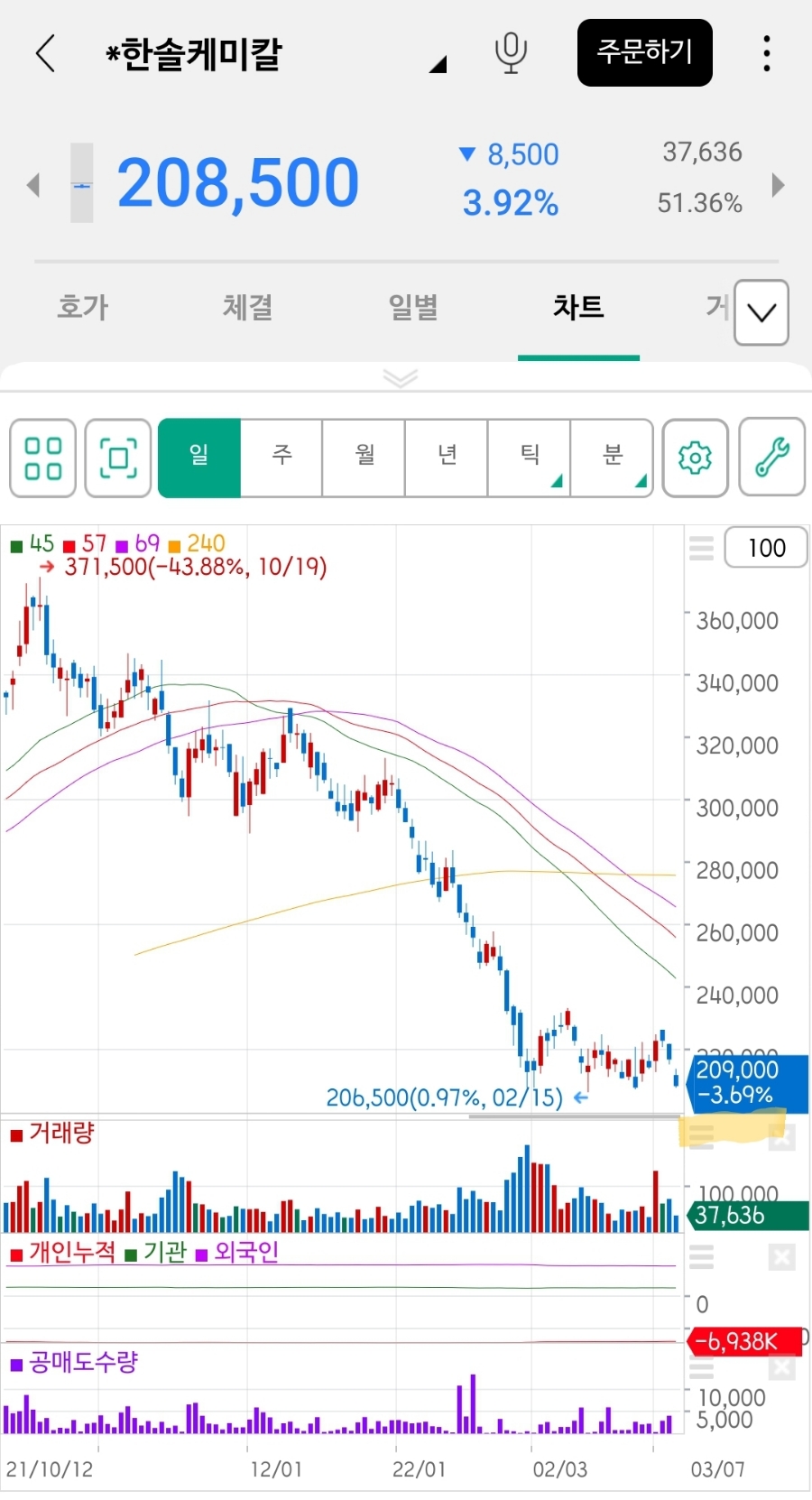Tap the orange 240 moving average legend
812x1500 pixels.
(x=197, y=543)
